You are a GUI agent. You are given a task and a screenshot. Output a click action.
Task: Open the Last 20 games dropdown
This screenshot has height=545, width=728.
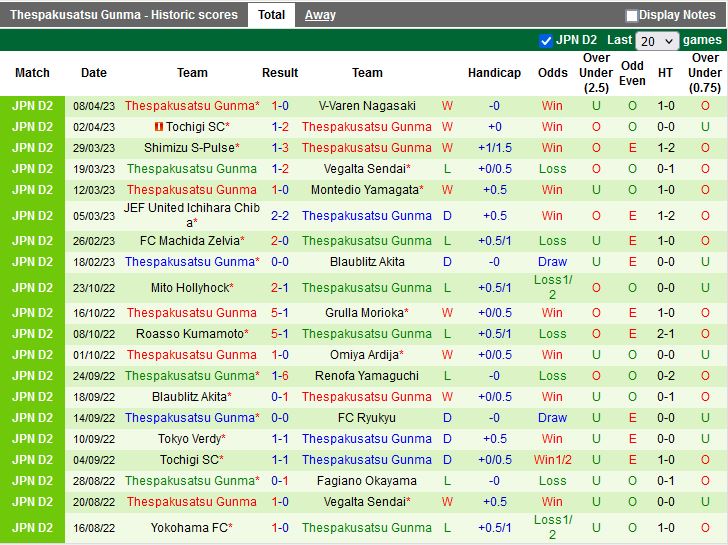tap(656, 41)
